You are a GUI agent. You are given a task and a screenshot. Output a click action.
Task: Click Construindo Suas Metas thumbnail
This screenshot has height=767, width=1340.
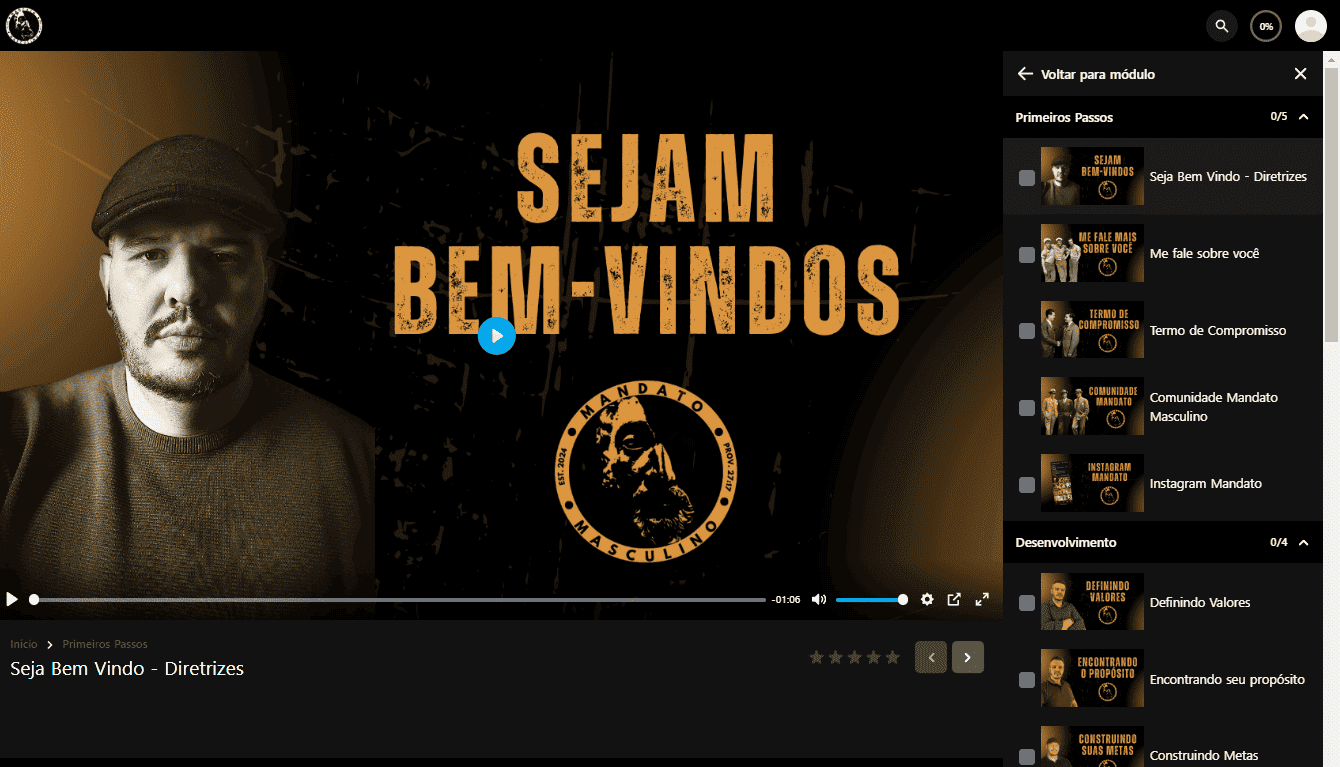[1092, 747]
